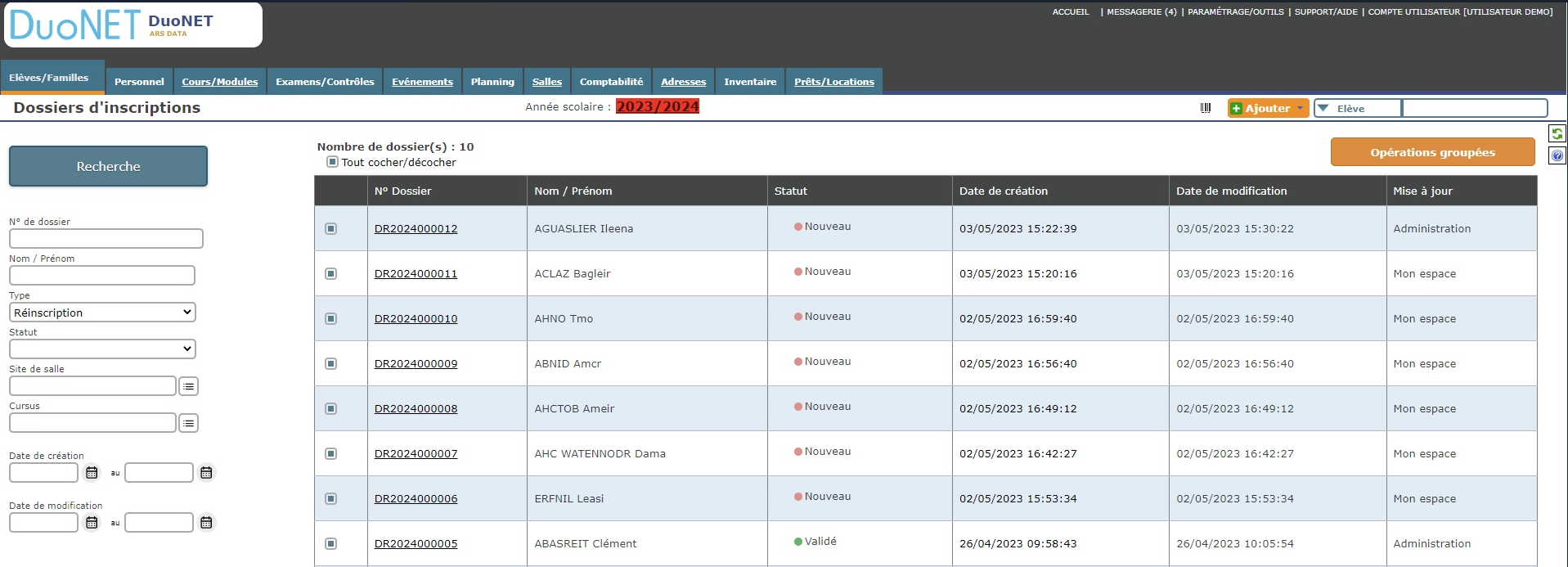The height and width of the screenshot is (567, 1568).
Task: Open the Type dropdown showing Réinscription
Action: coord(102,313)
